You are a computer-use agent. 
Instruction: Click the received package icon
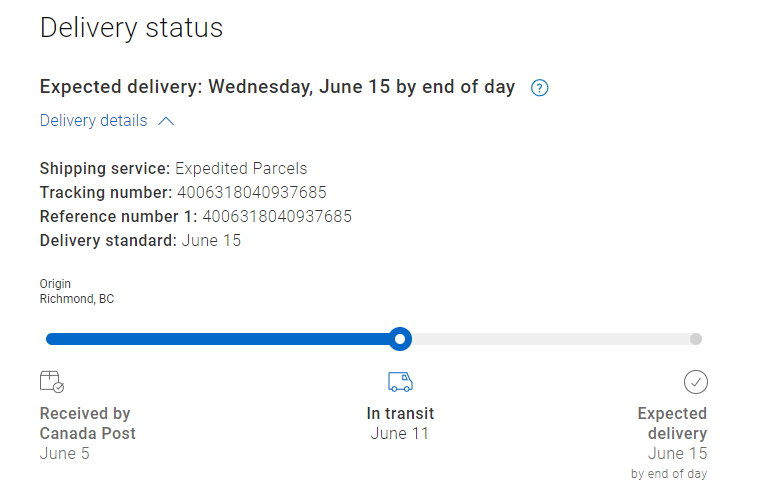[x=52, y=381]
